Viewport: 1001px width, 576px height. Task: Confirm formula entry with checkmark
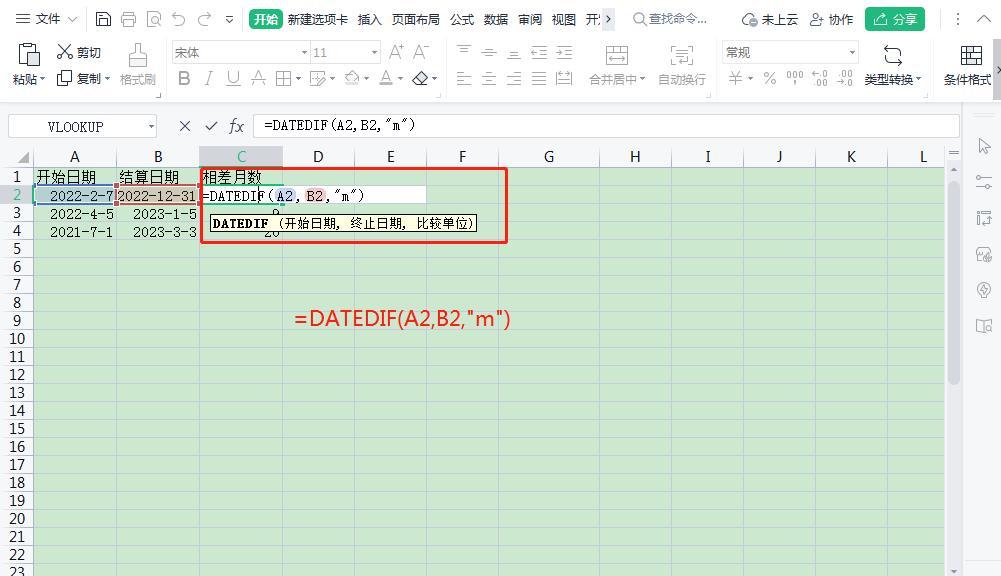click(211, 126)
